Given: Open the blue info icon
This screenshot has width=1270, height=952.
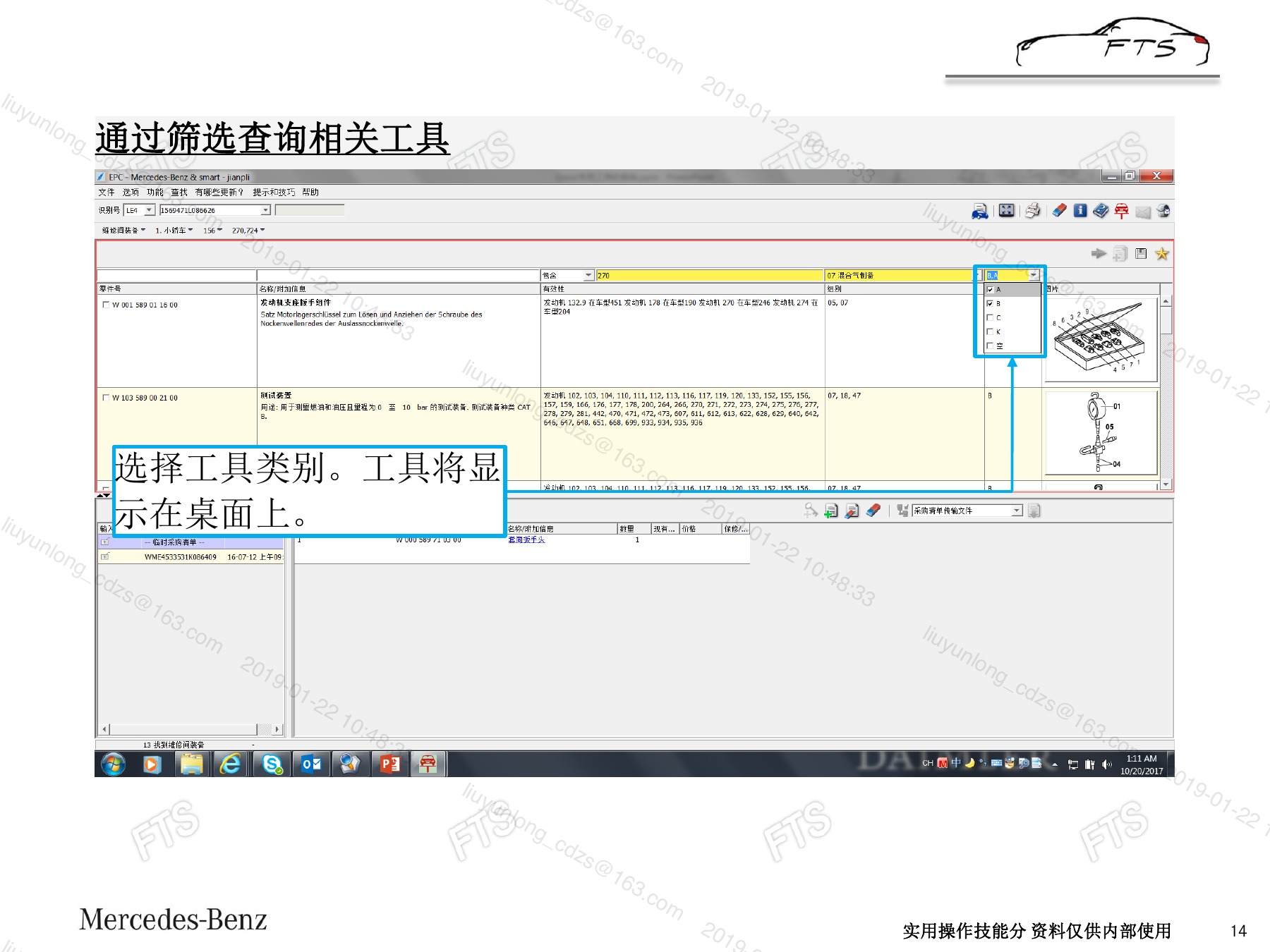Looking at the screenshot, I should point(1080,210).
